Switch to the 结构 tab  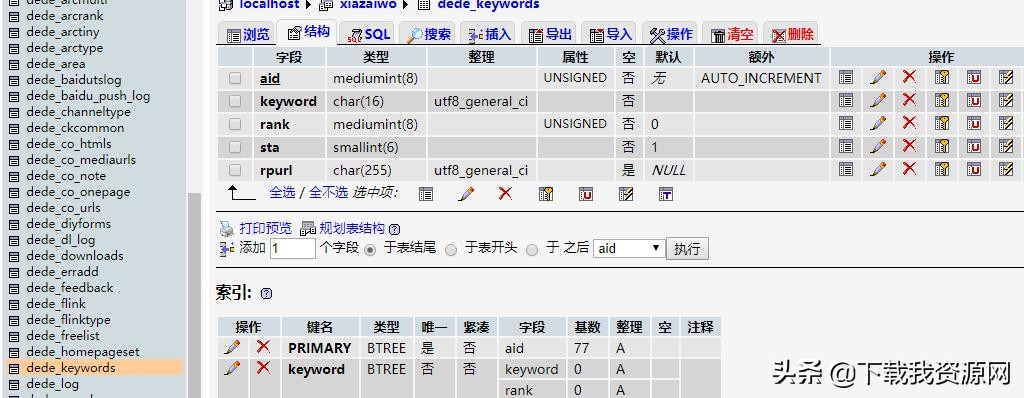point(308,33)
